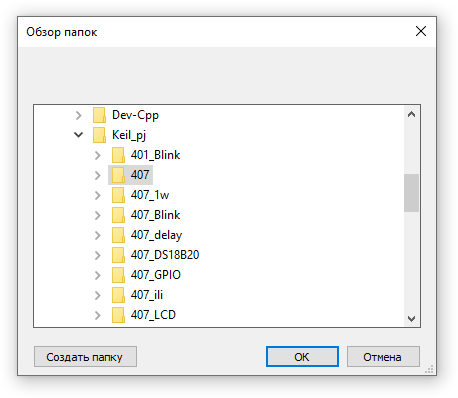Click the 407_ili folder icon

(x=118, y=295)
